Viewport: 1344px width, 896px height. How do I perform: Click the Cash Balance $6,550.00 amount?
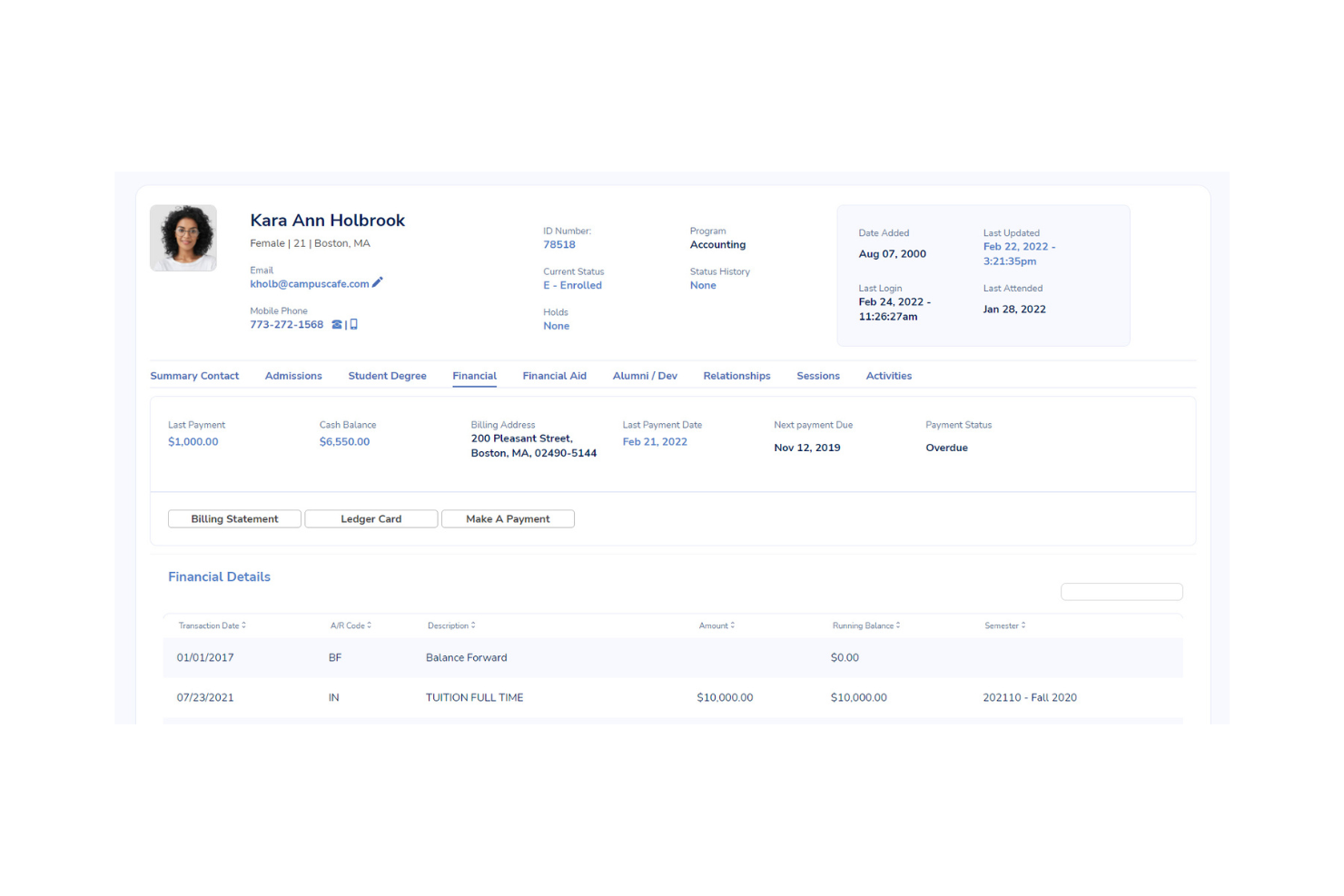(x=344, y=442)
